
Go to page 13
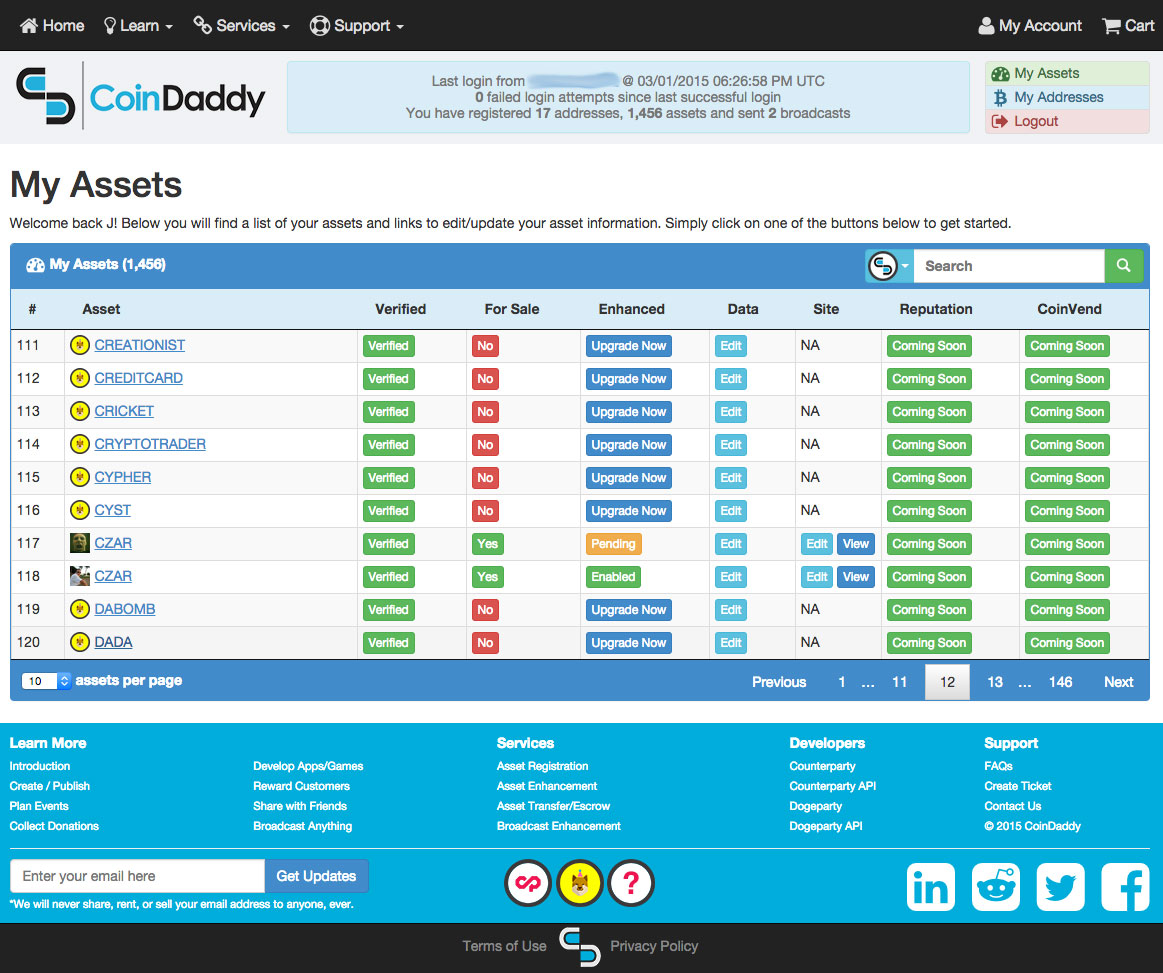[995, 682]
